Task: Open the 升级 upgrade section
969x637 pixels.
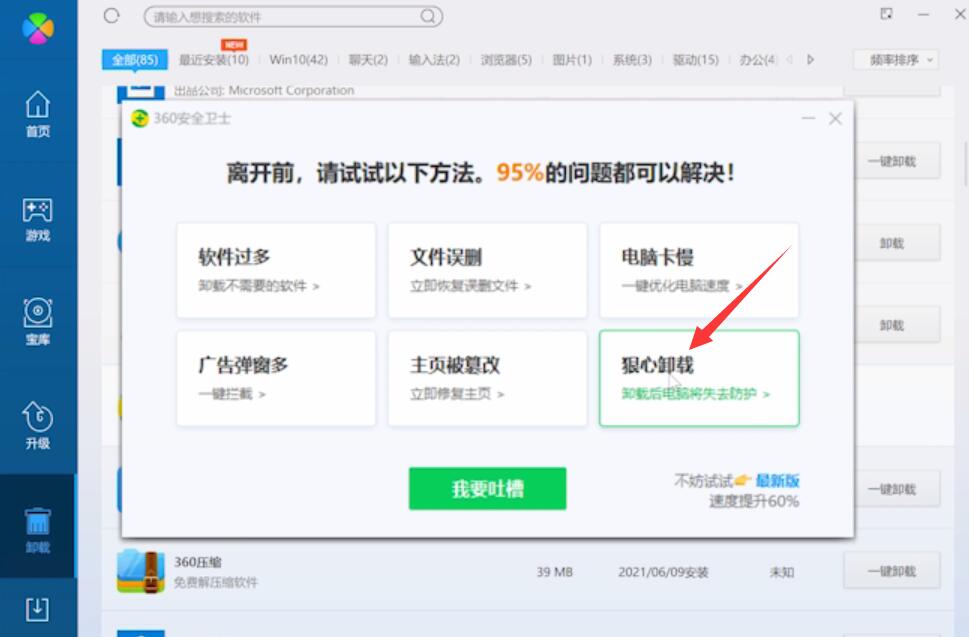Action: tap(38, 426)
